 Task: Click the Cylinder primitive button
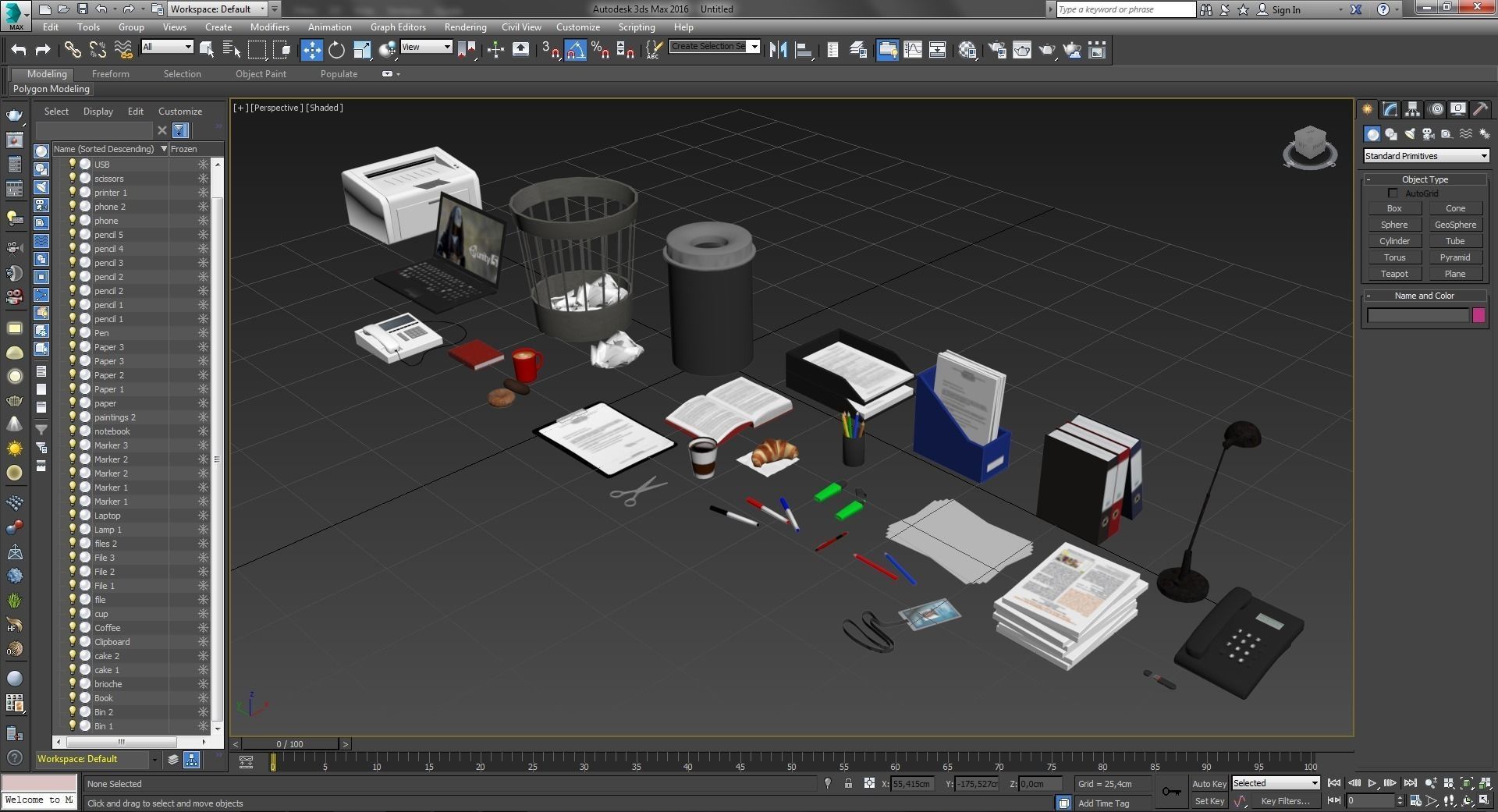tap(1394, 241)
